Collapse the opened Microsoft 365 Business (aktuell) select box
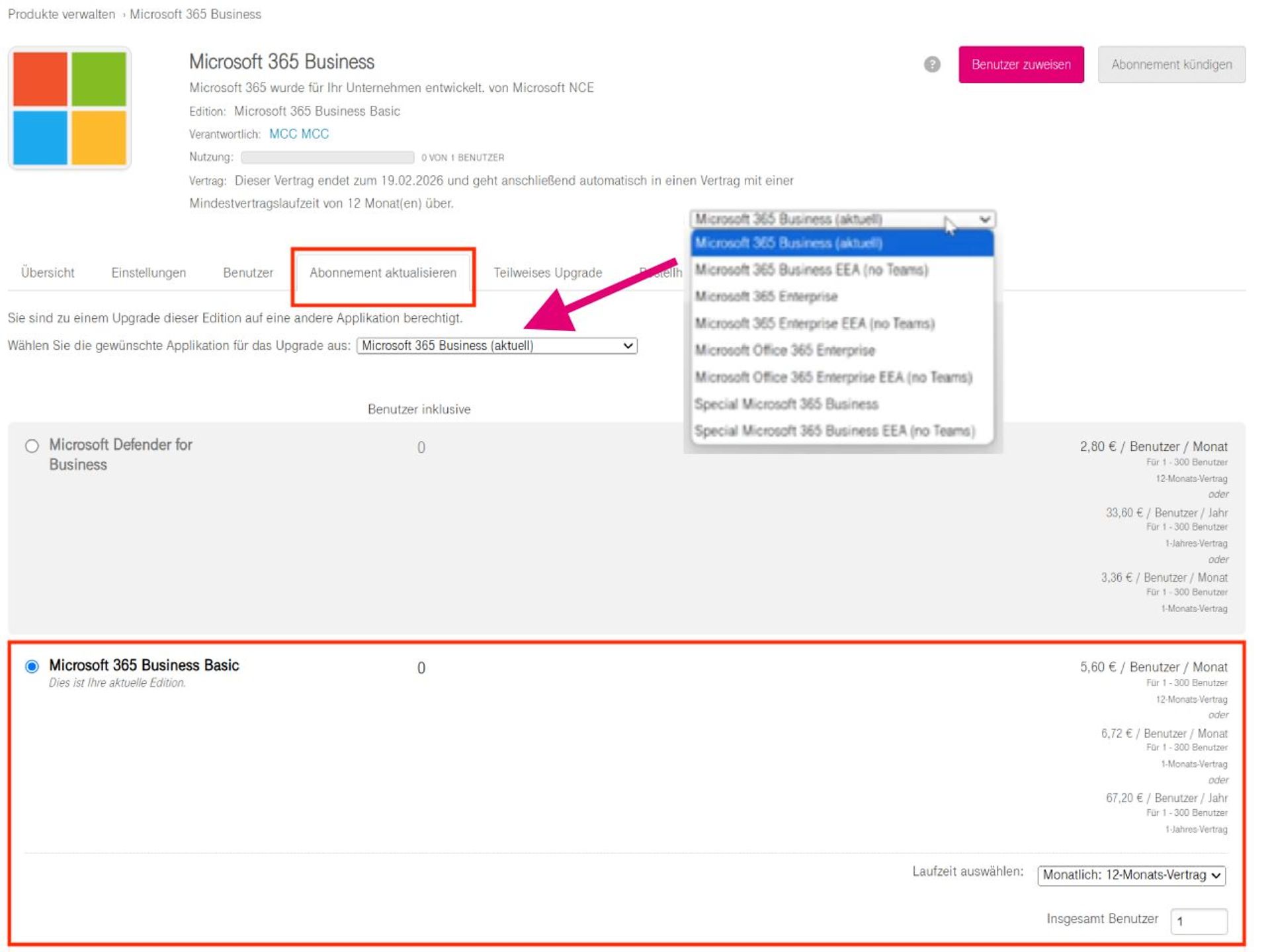 (x=843, y=219)
